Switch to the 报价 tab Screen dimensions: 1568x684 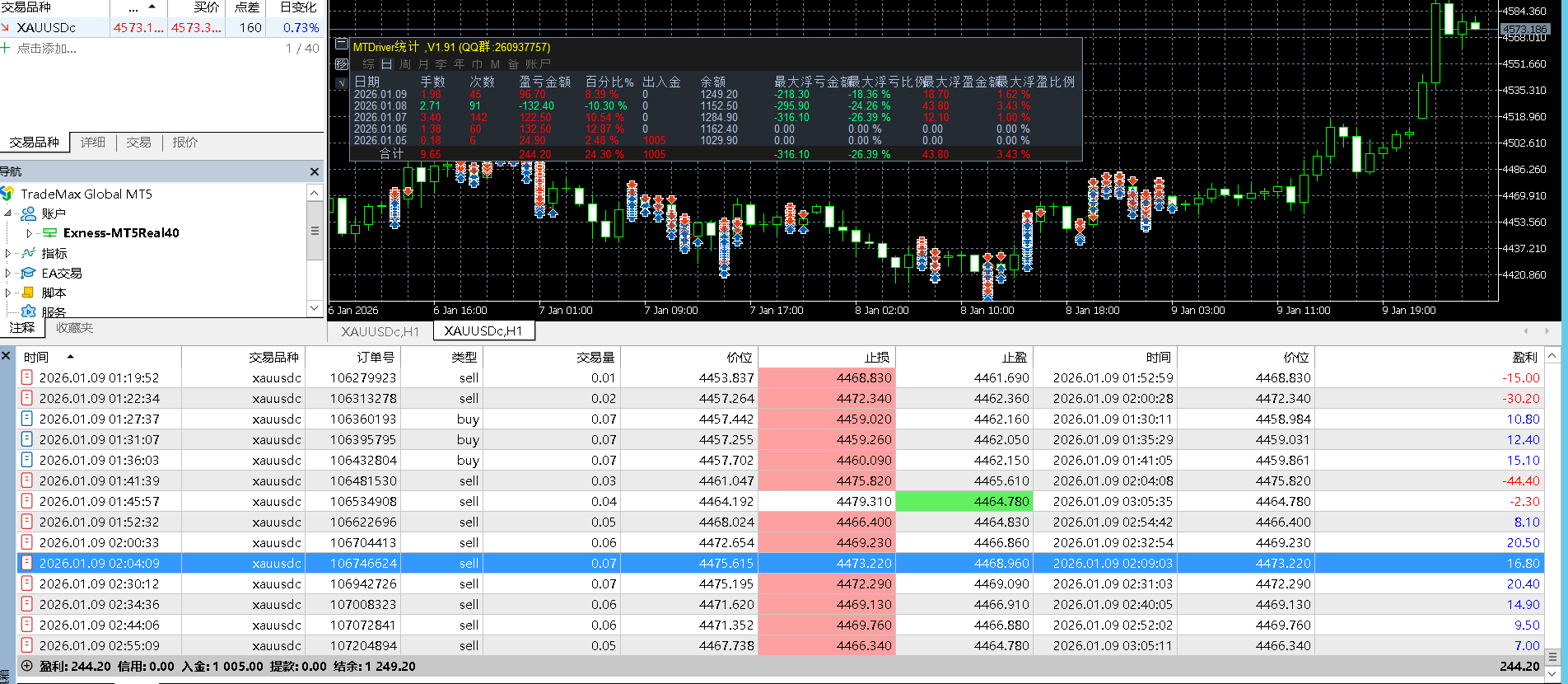point(185,143)
